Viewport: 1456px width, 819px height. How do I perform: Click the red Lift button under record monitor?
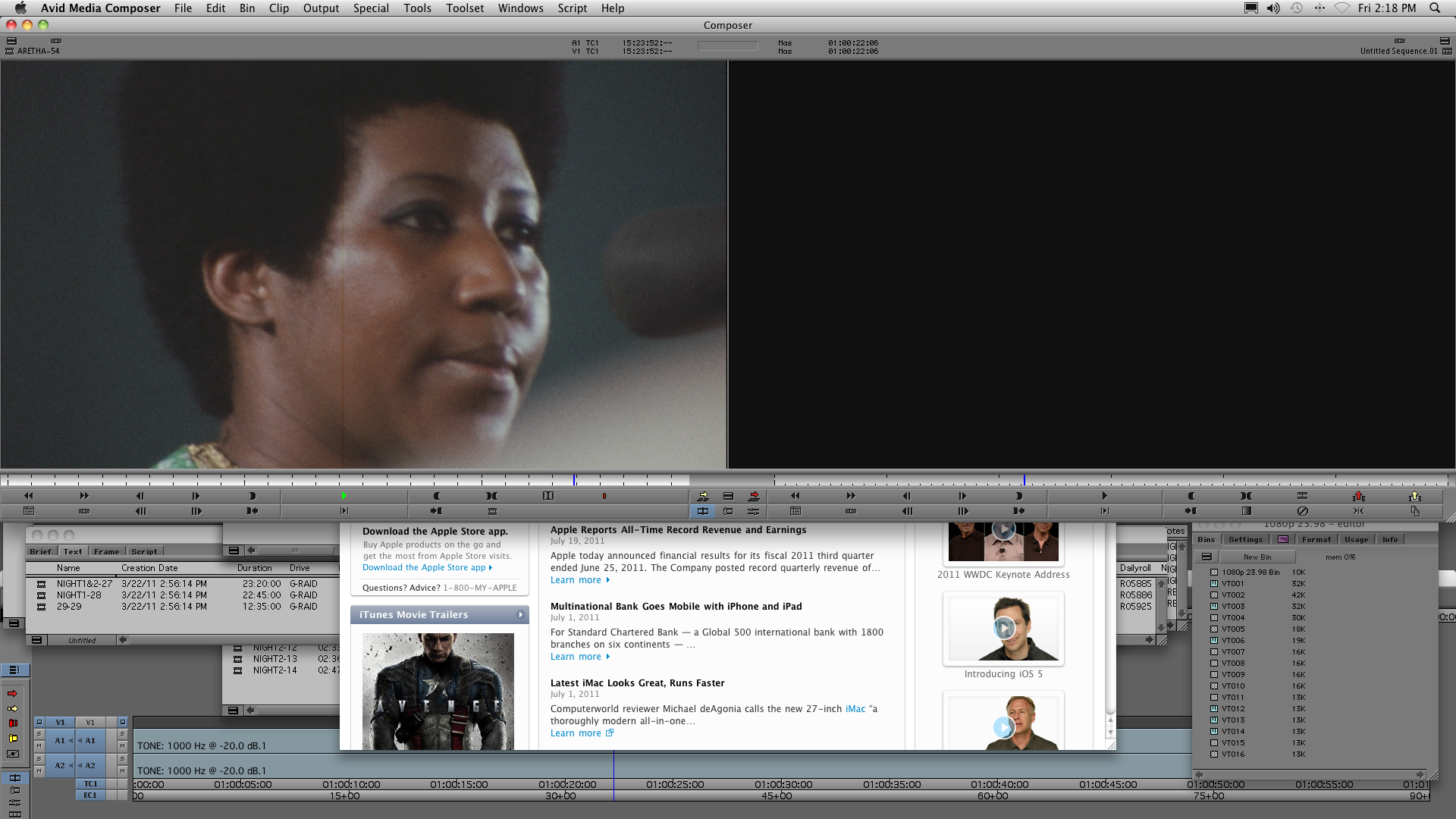pos(1358,496)
